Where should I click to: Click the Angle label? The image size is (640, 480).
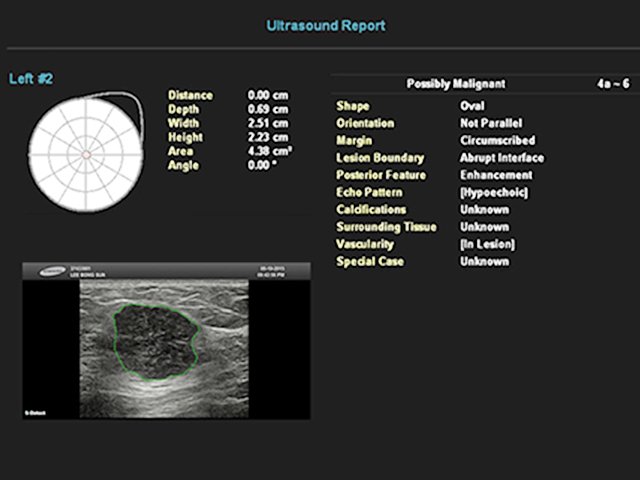coord(183,166)
